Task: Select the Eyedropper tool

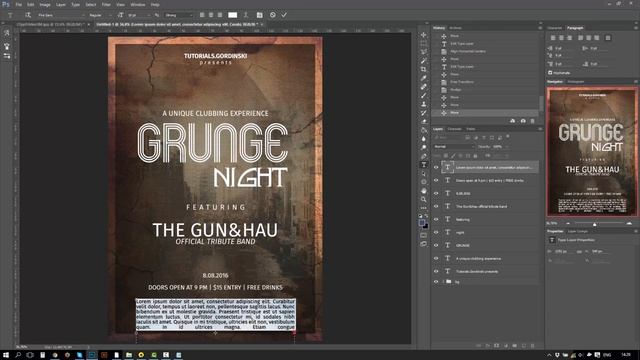Action: 424,78
